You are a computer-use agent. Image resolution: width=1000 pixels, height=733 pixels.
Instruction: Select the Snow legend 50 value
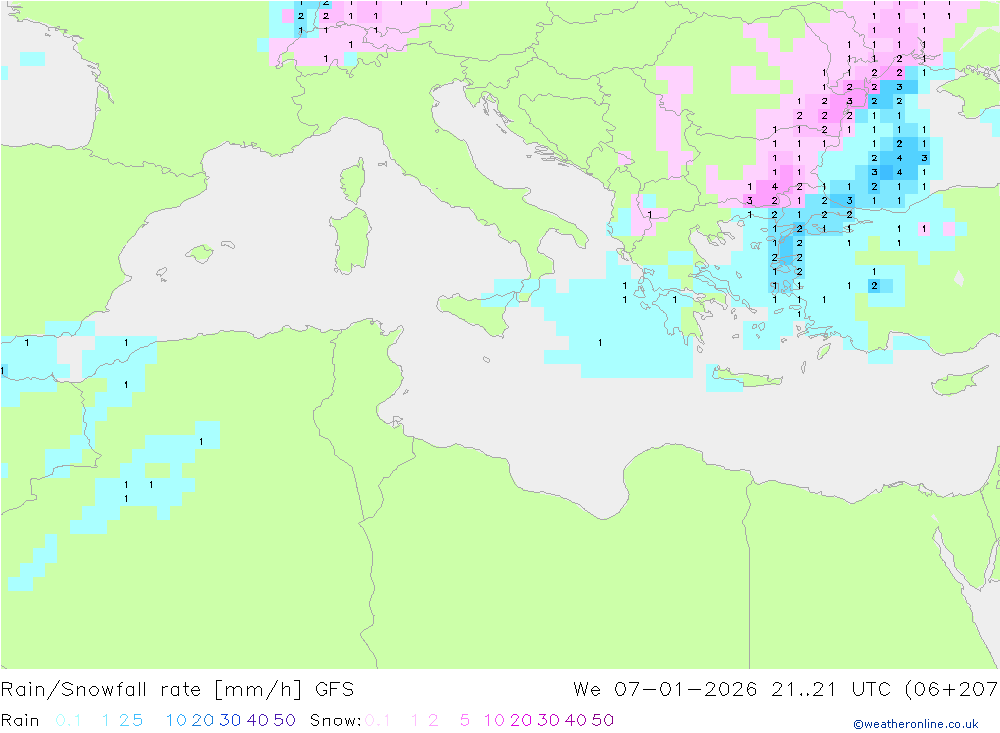click(x=603, y=720)
